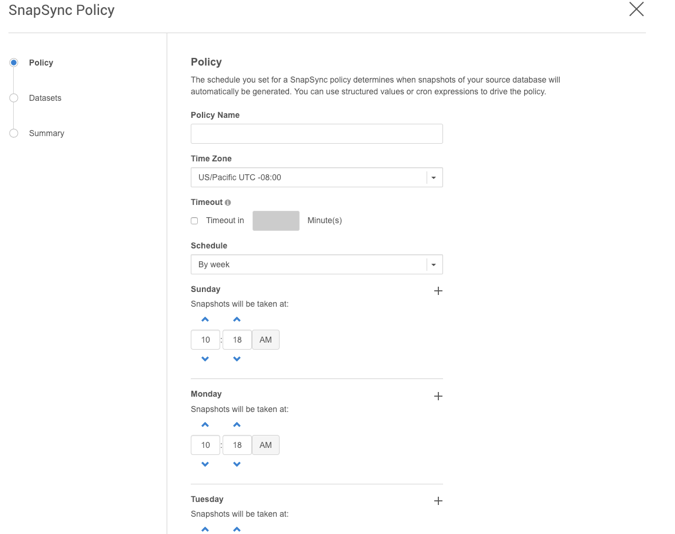Select the Datasets step radio button

pyautogui.click(x=14, y=98)
